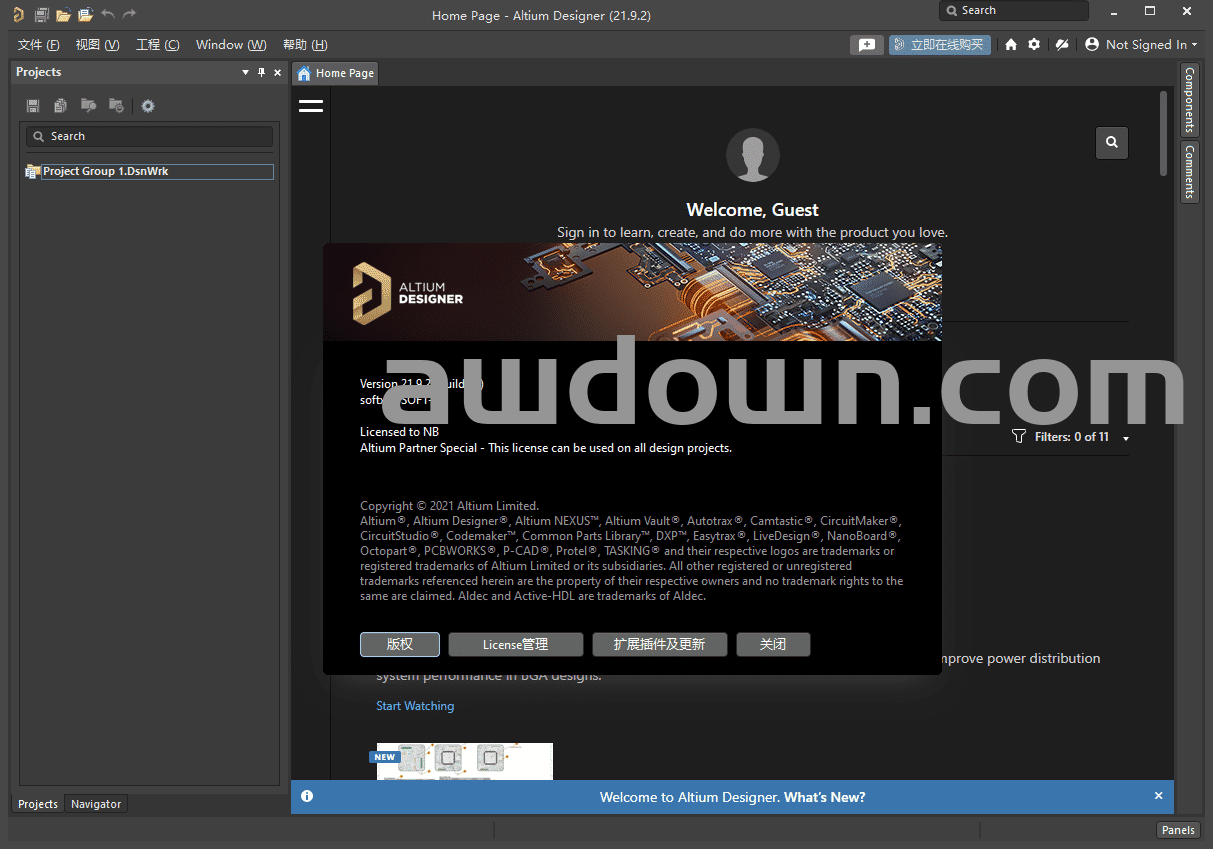
Task: Click the License管理 button
Action: click(515, 645)
